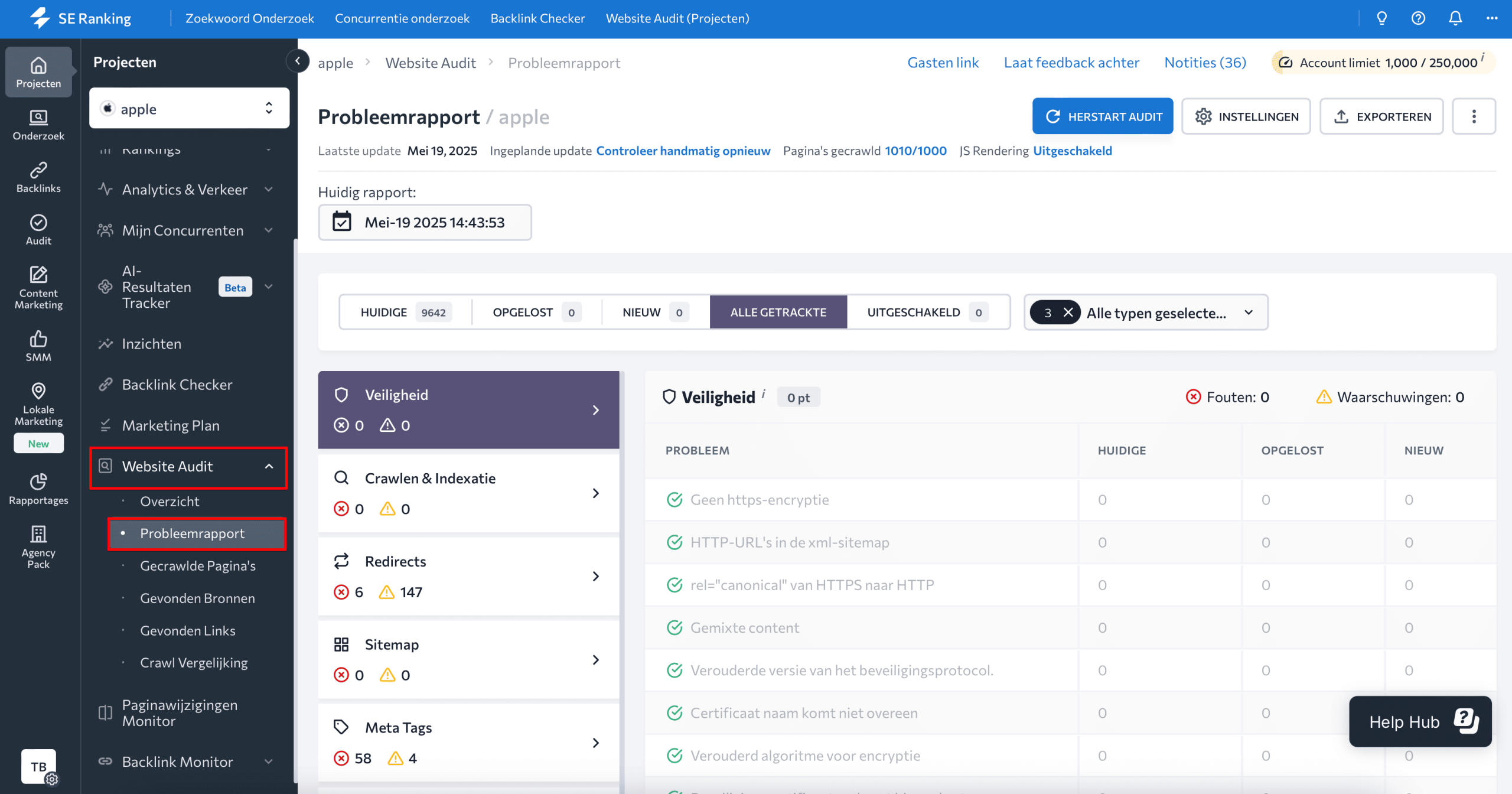The width and height of the screenshot is (1512, 794).
Task: Open Gasten link
Action: click(x=943, y=63)
